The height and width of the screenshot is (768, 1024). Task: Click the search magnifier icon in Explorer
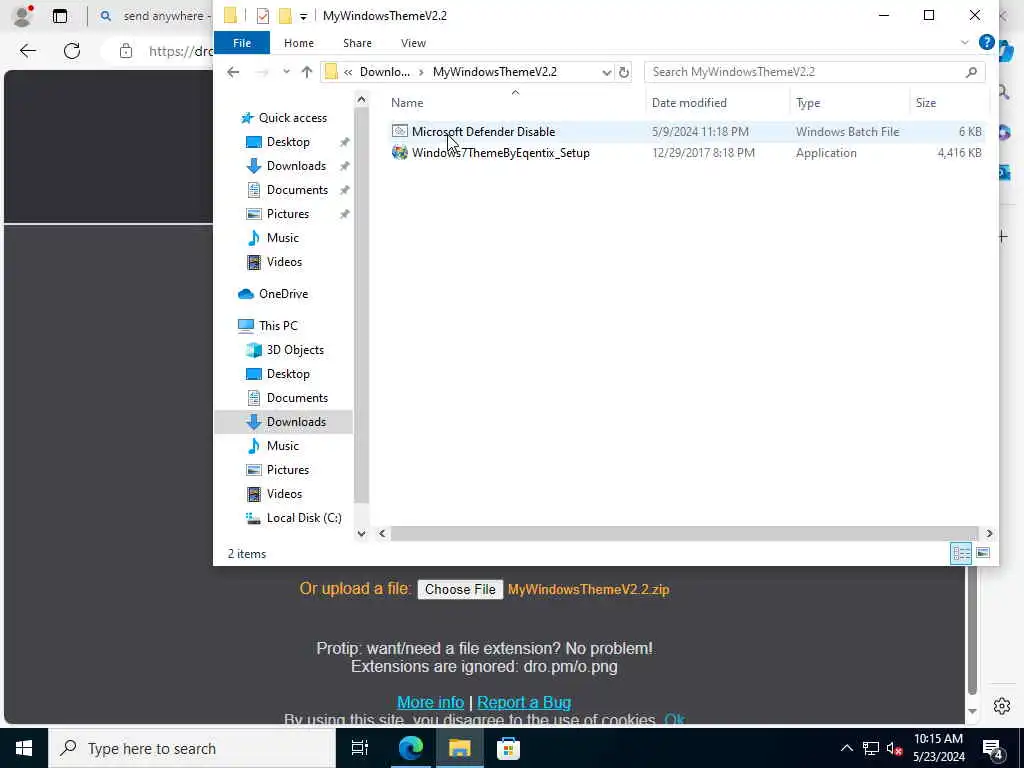(971, 72)
